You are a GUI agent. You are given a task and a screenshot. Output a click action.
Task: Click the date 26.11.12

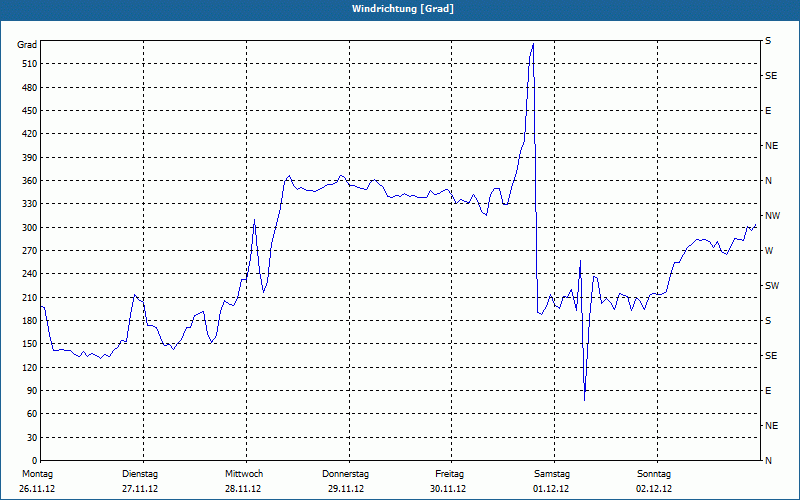tap(37, 489)
